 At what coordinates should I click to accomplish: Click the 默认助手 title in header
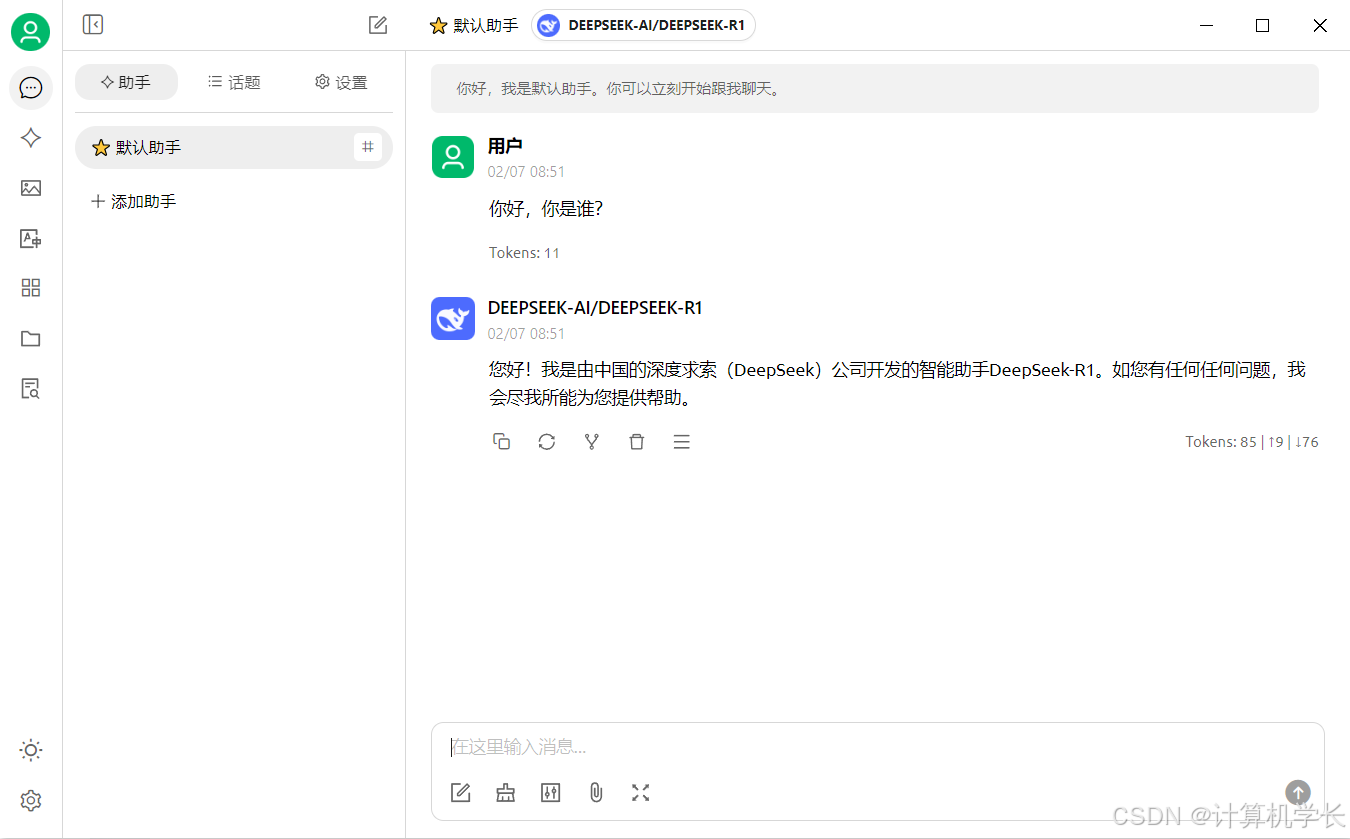pos(474,25)
